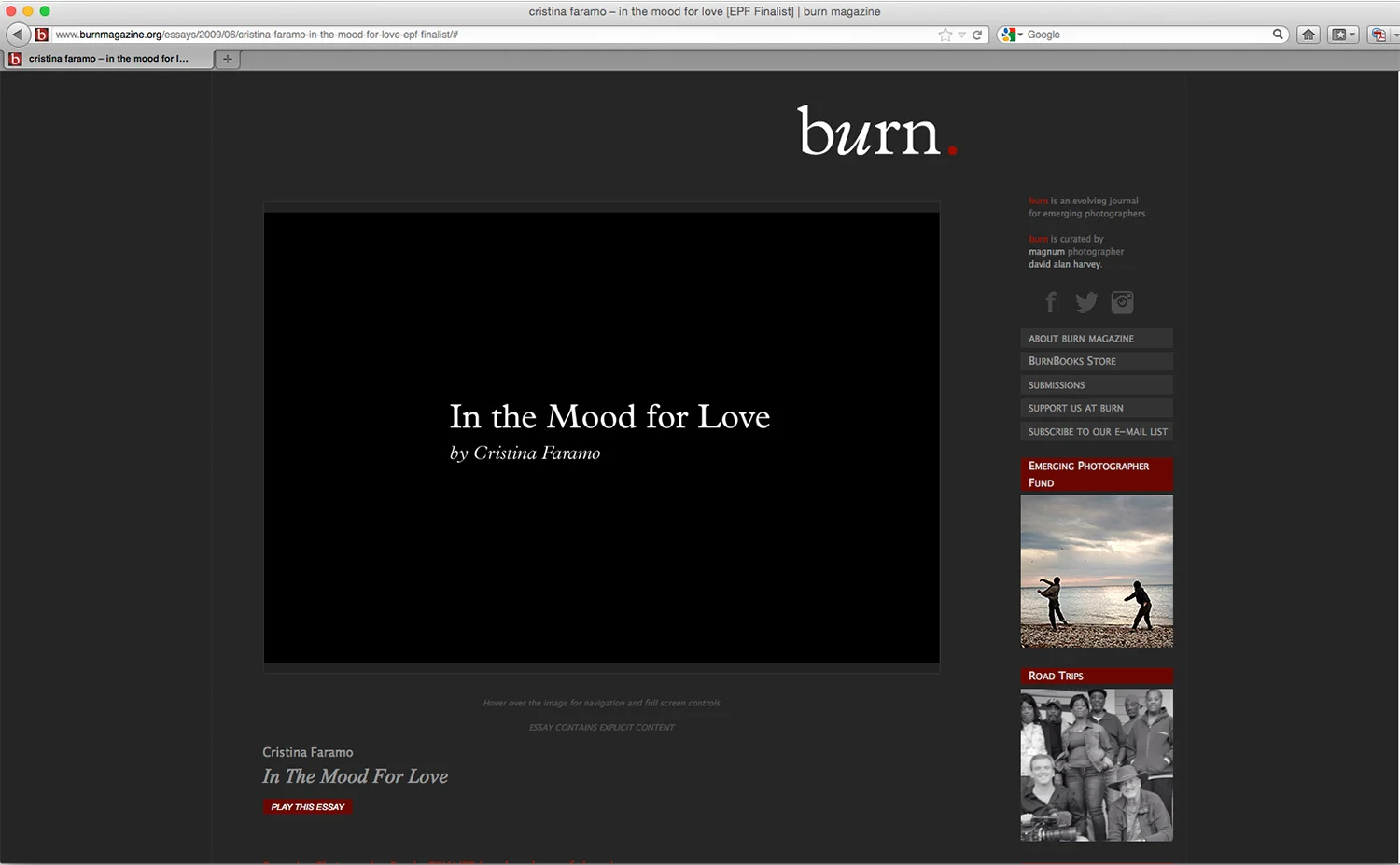Click the slideshow title slide image
The width and height of the screenshot is (1400, 865).
pos(602,438)
